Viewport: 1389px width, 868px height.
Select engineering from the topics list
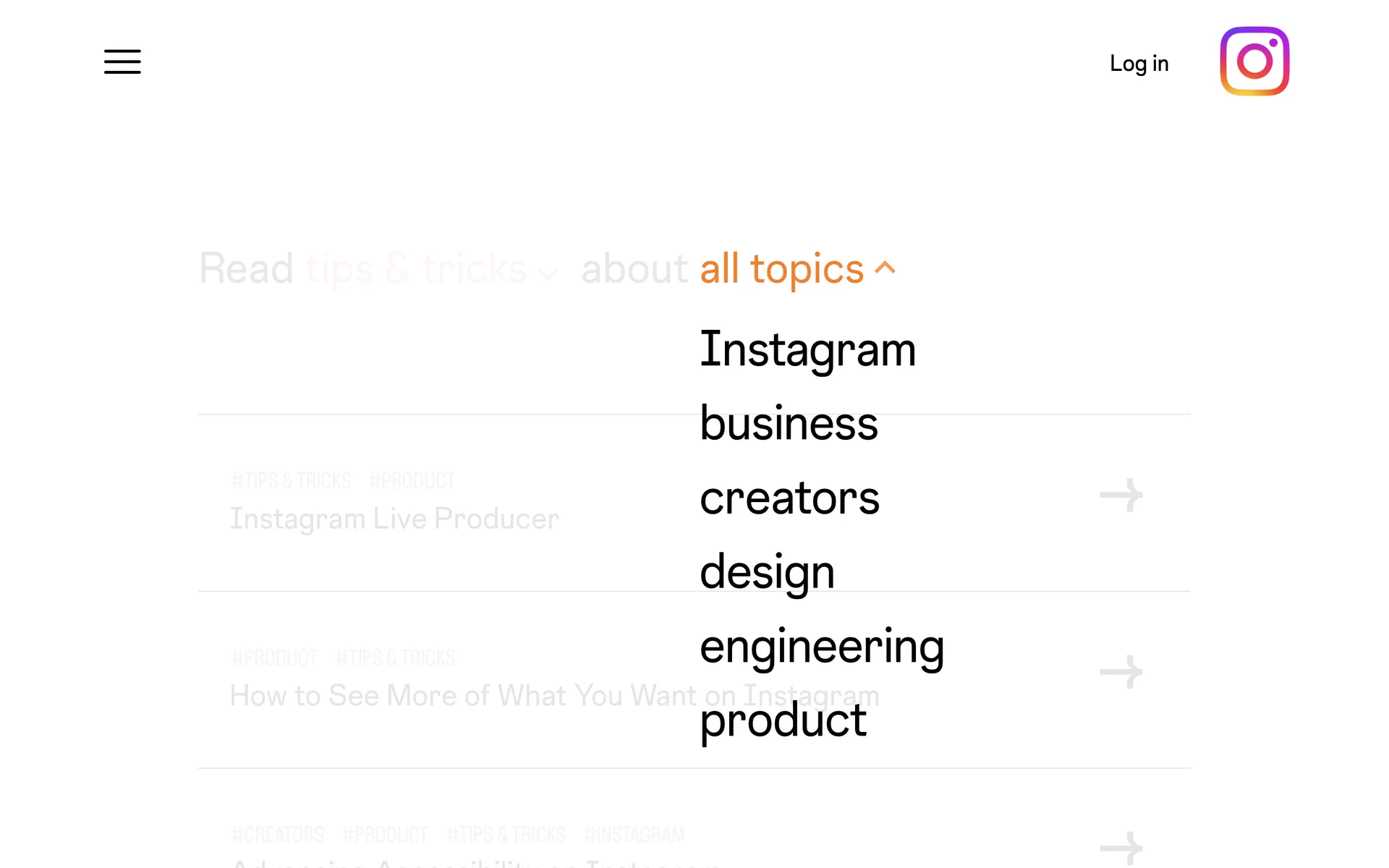(x=822, y=646)
